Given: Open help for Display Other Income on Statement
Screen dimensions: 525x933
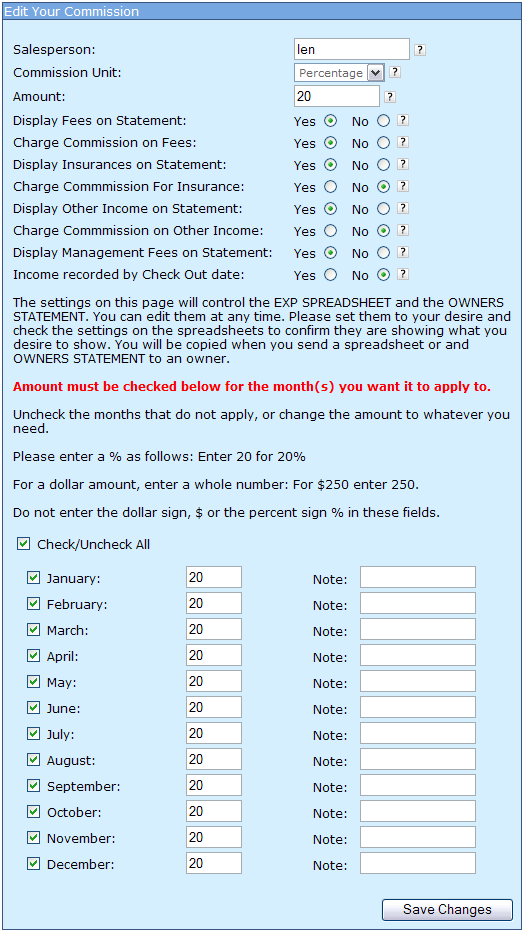Looking at the screenshot, I should (403, 208).
